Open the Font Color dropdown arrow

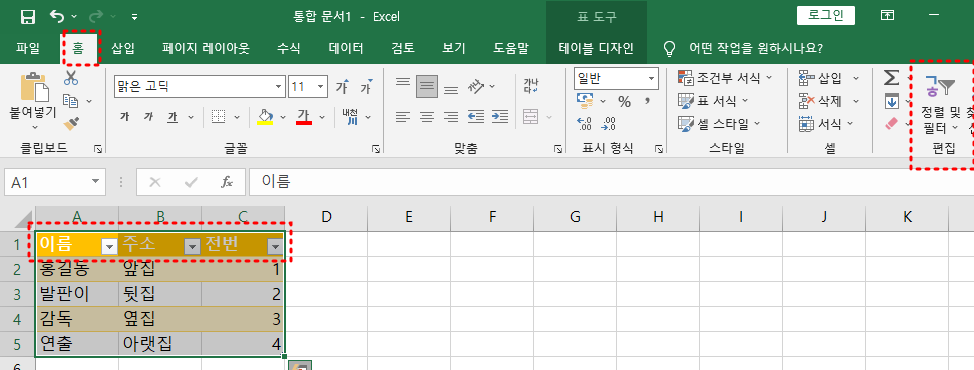click(322, 117)
